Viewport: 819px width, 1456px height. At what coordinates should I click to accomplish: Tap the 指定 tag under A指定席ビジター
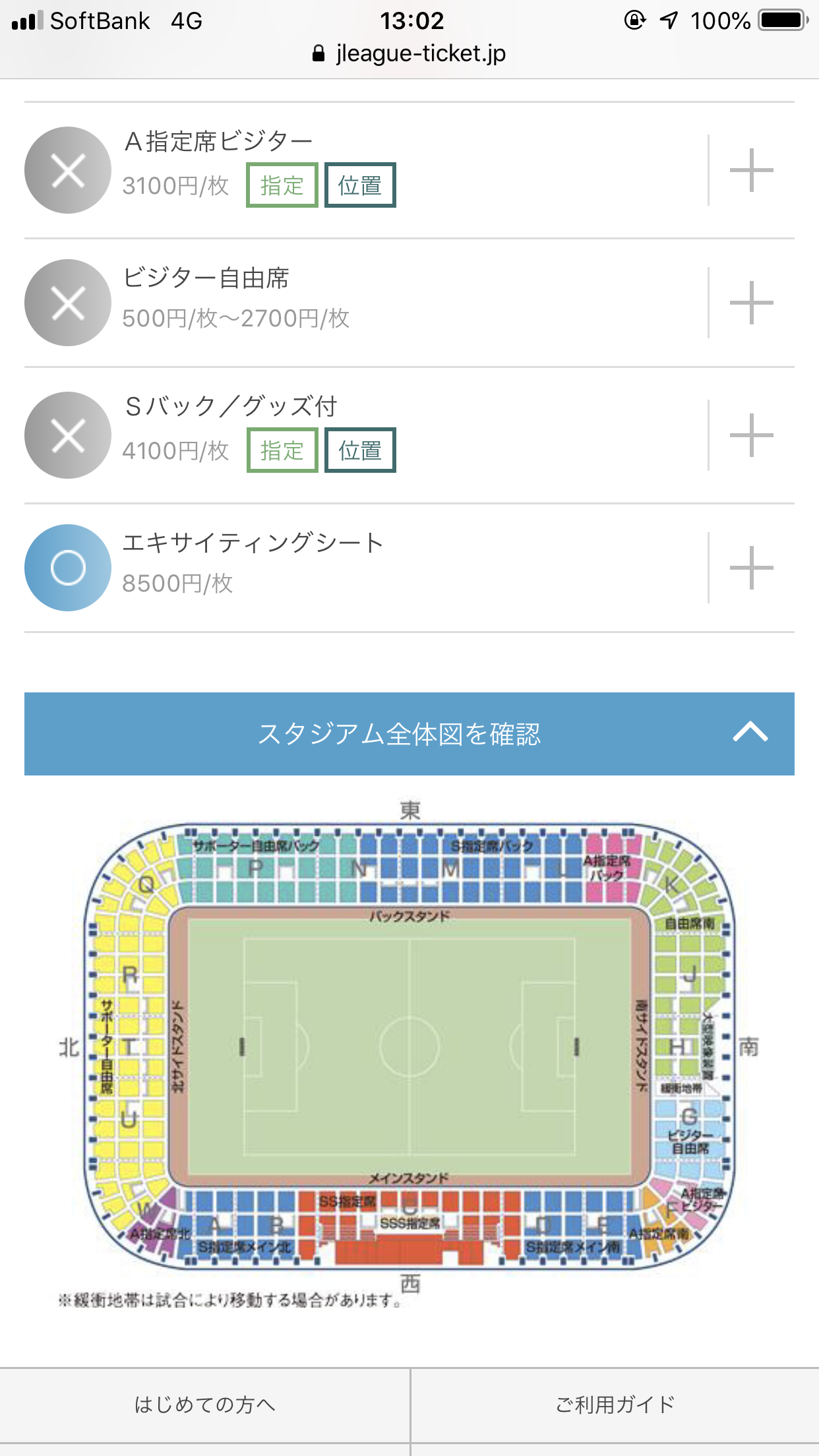pos(282,185)
